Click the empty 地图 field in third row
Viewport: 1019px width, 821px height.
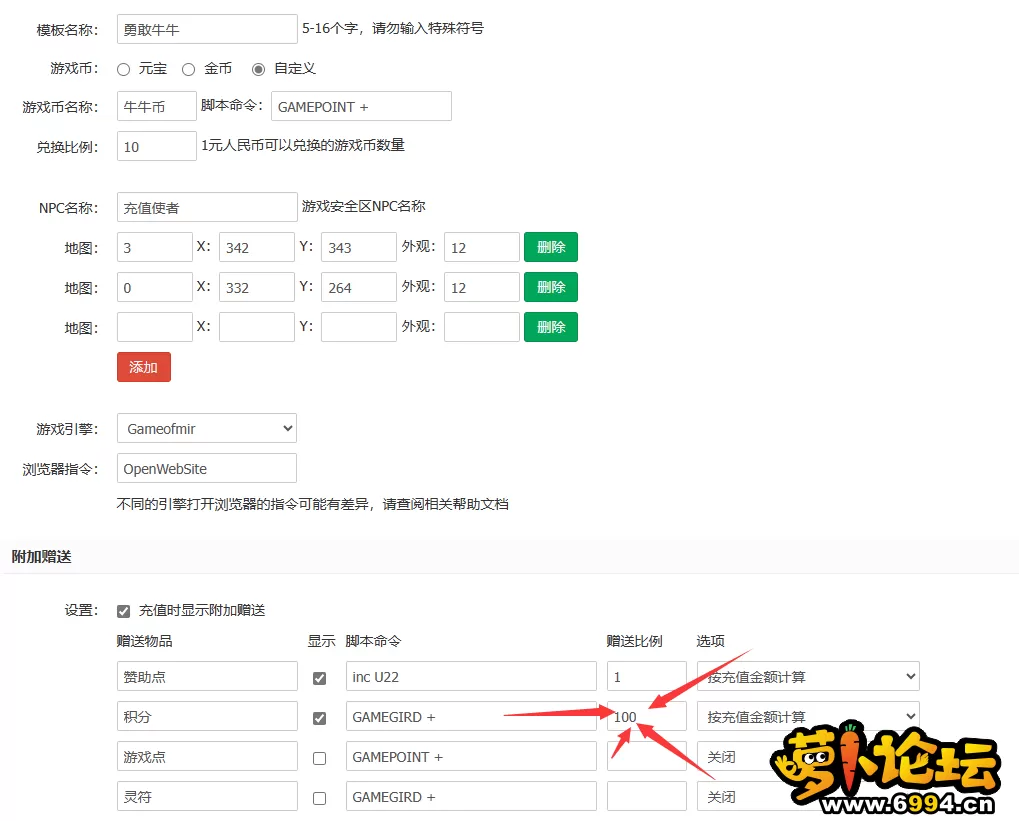pos(155,327)
